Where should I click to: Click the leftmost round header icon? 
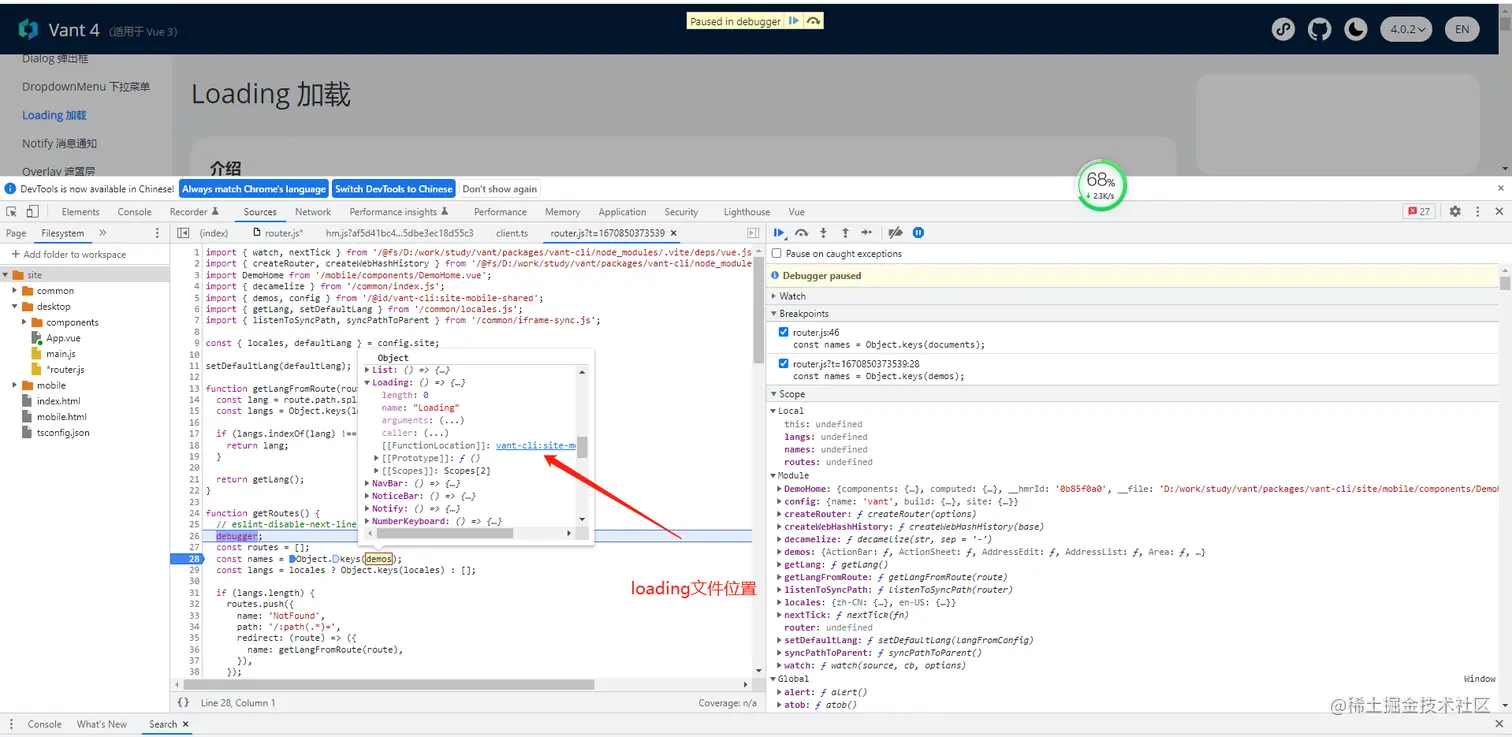(1283, 29)
